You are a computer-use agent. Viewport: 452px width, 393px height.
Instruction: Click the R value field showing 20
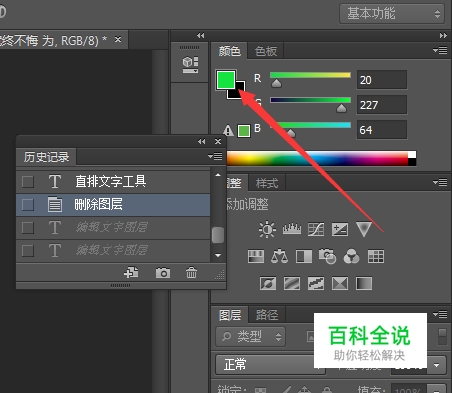click(382, 80)
